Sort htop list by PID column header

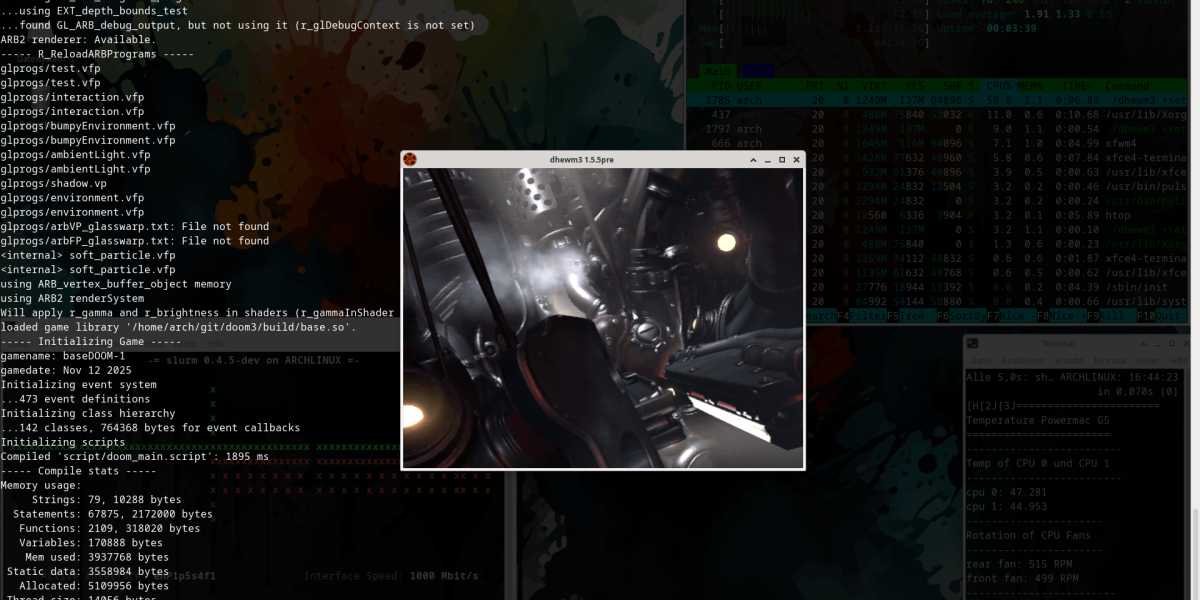[720, 86]
